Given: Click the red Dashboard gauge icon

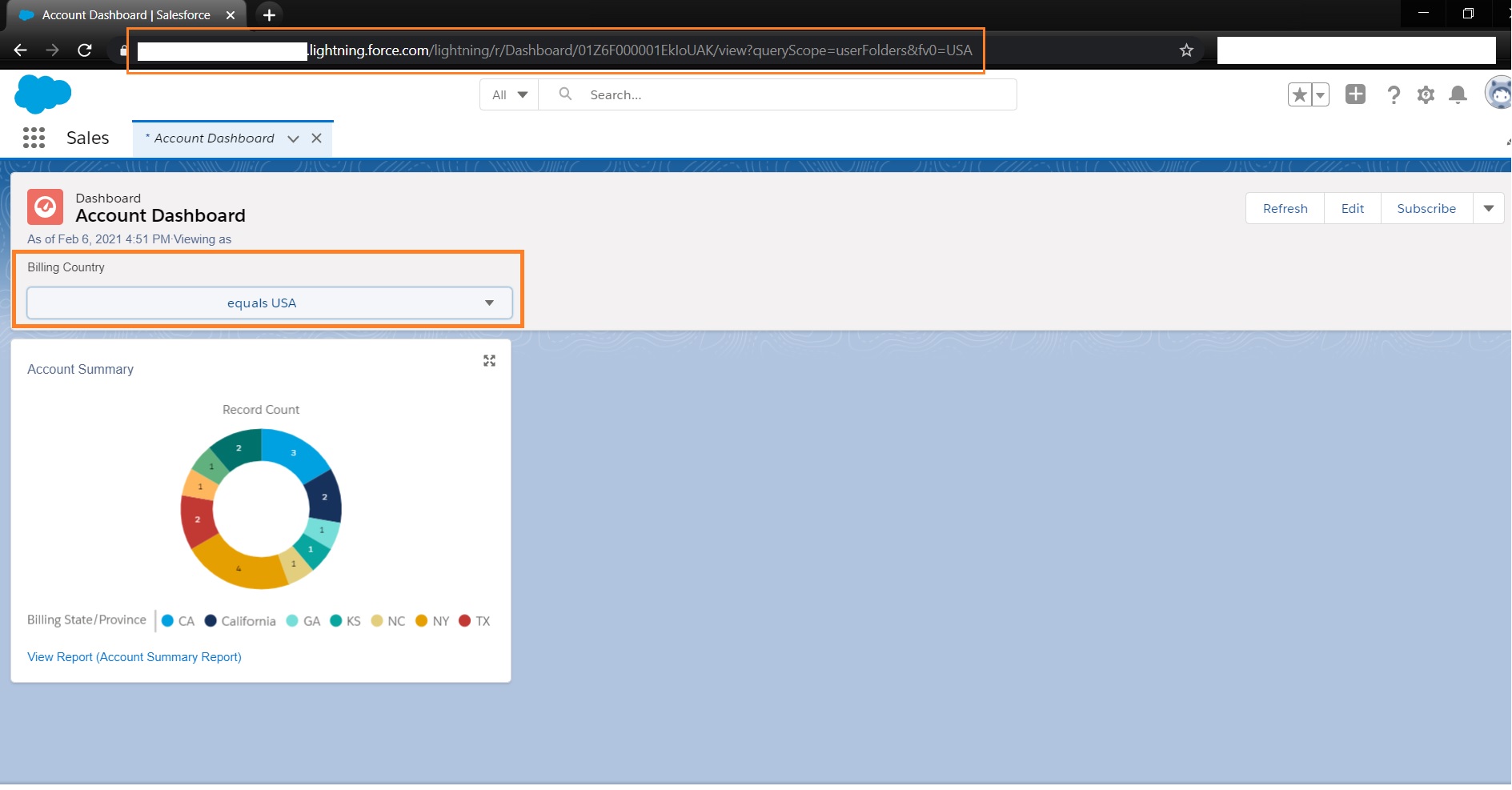Looking at the screenshot, I should click(45, 207).
